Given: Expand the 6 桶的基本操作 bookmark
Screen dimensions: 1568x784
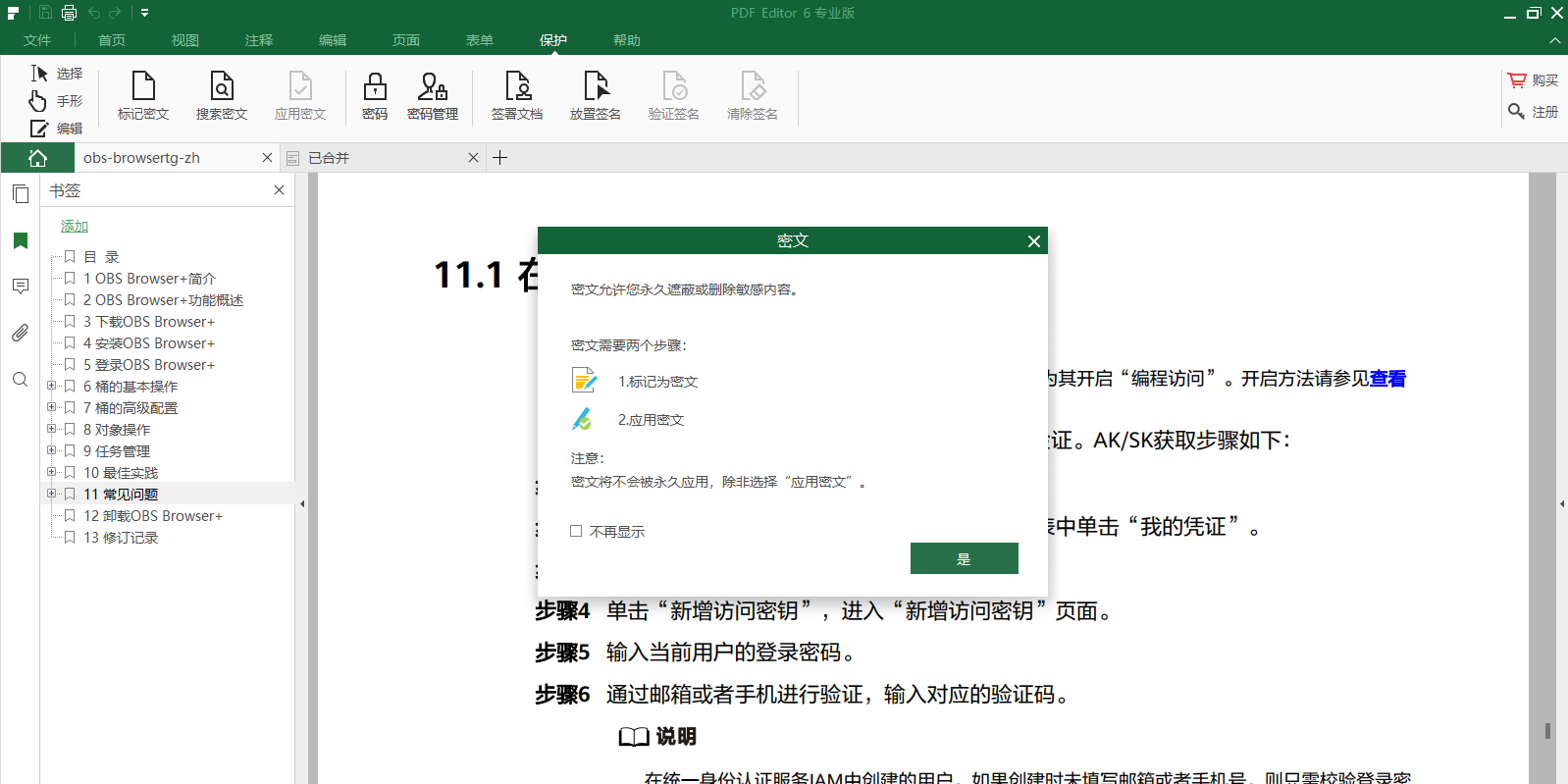Looking at the screenshot, I should 51,386.
